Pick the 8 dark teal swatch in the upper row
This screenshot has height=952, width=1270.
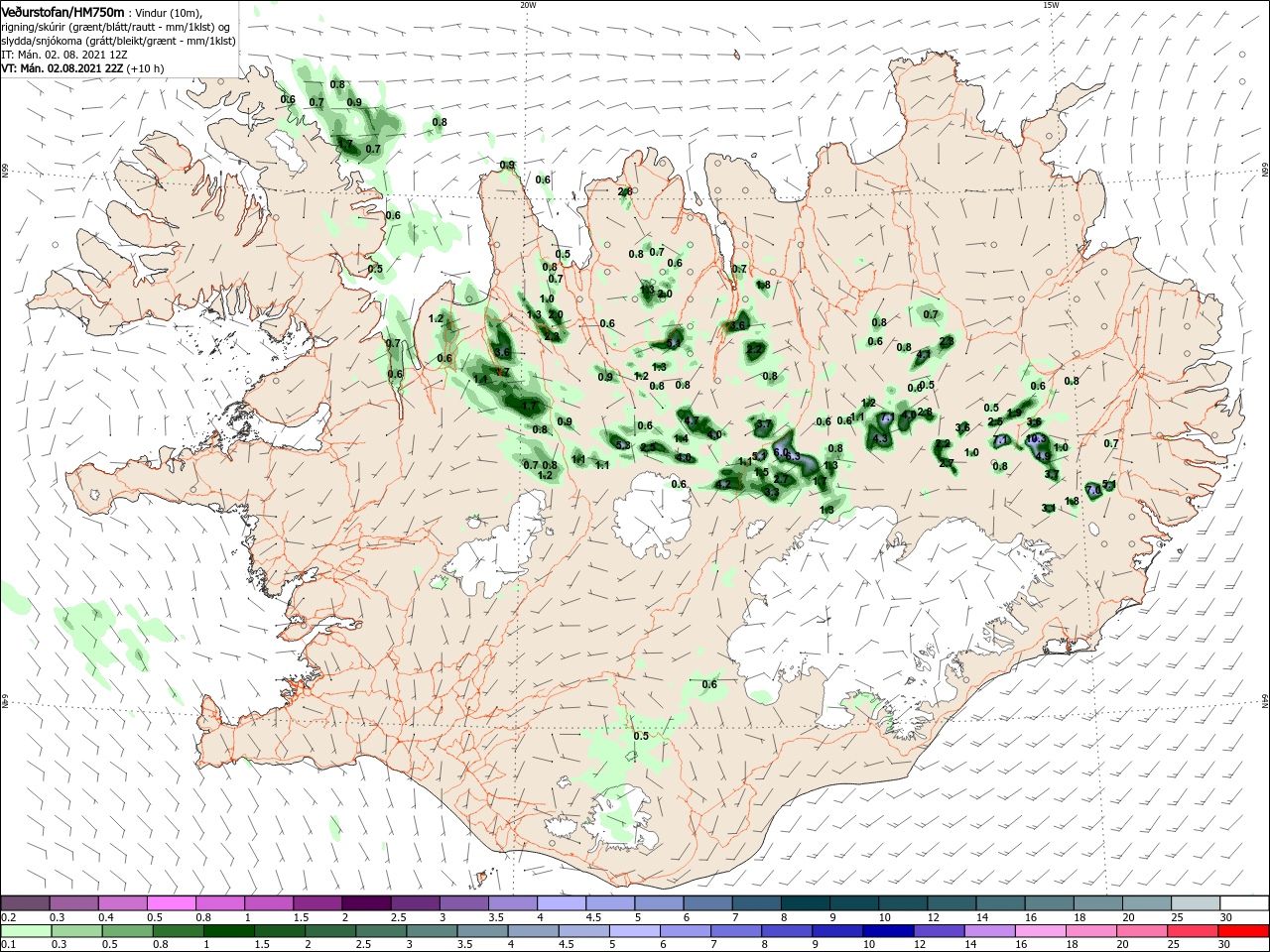[x=805, y=902]
